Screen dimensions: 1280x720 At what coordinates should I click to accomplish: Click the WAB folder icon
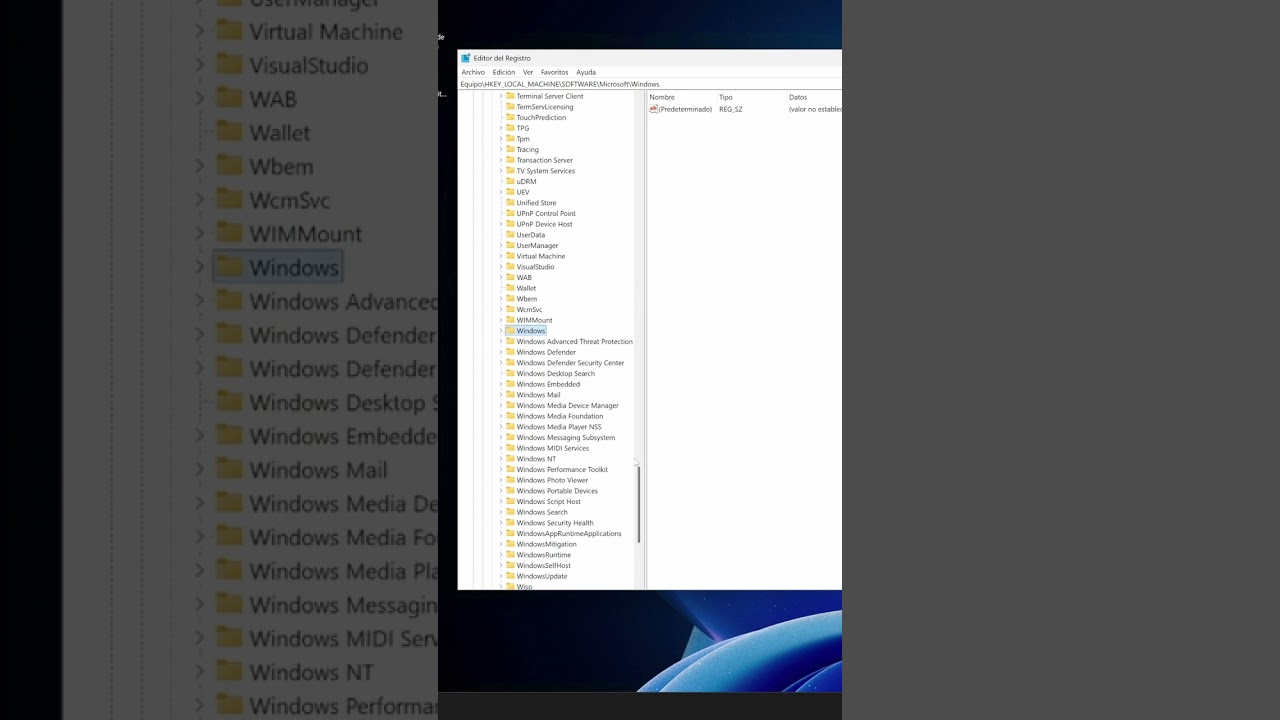tap(510, 278)
